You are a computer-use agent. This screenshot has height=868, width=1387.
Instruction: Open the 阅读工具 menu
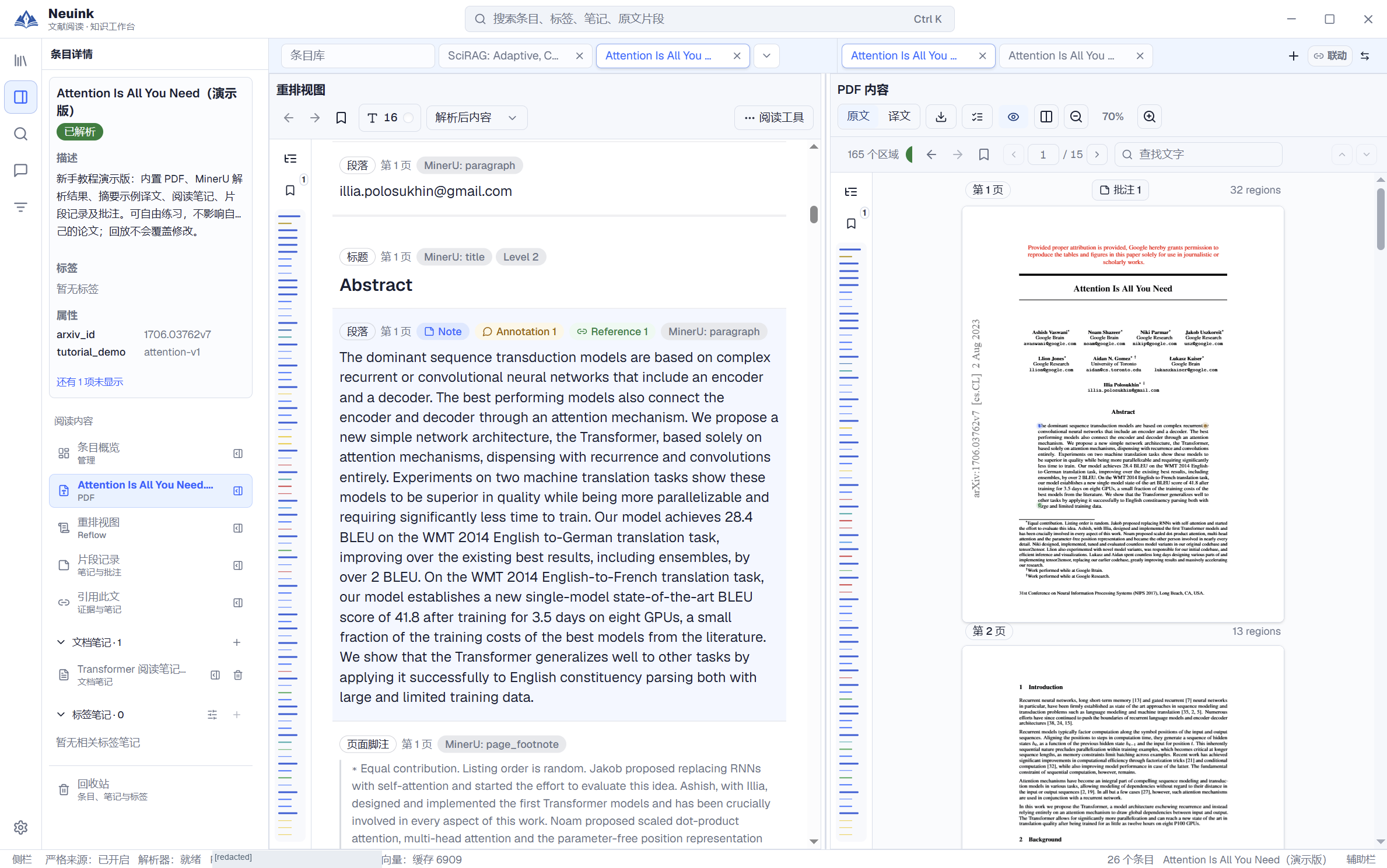click(x=774, y=118)
